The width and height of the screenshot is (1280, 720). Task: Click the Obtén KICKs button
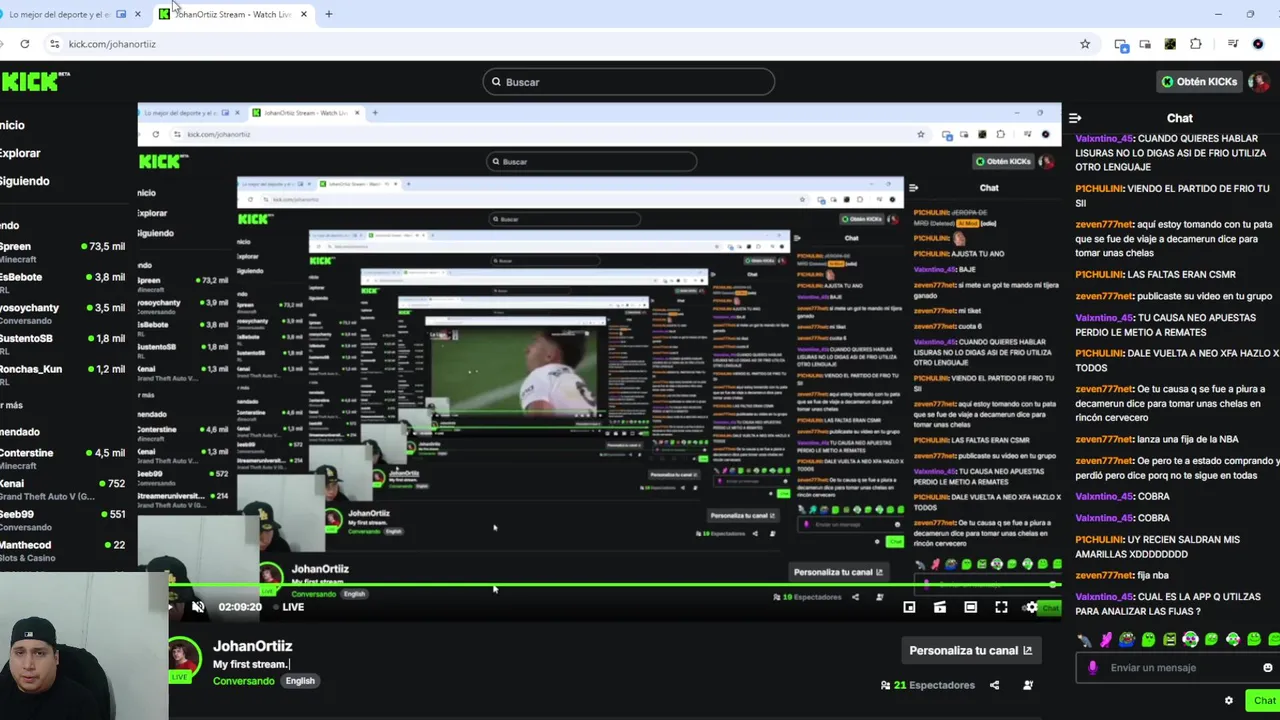tap(1199, 82)
